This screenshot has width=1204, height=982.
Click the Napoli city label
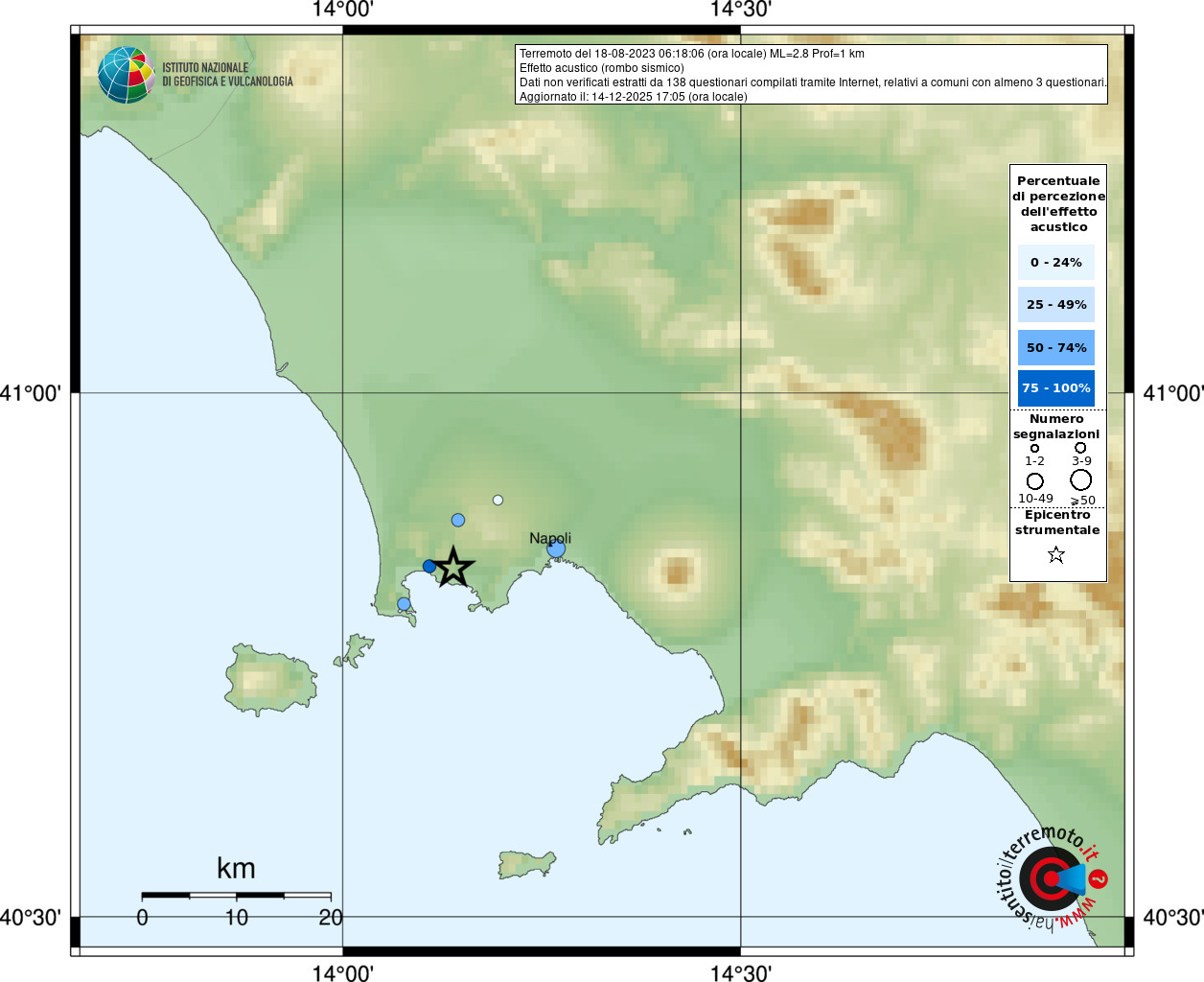tap(550, 538)
